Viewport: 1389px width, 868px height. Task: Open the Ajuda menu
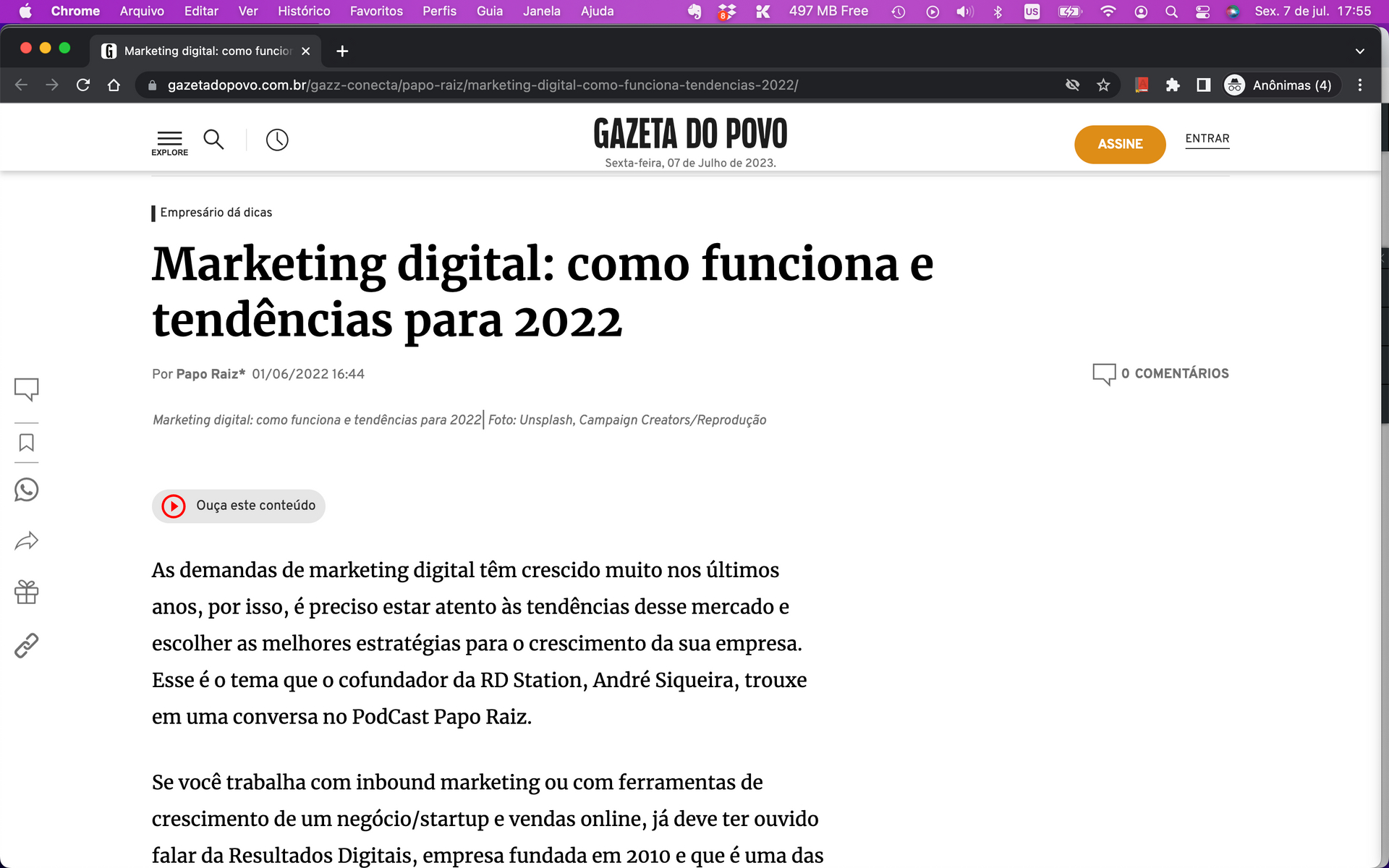pyautogui.click(x=598, y=11)
